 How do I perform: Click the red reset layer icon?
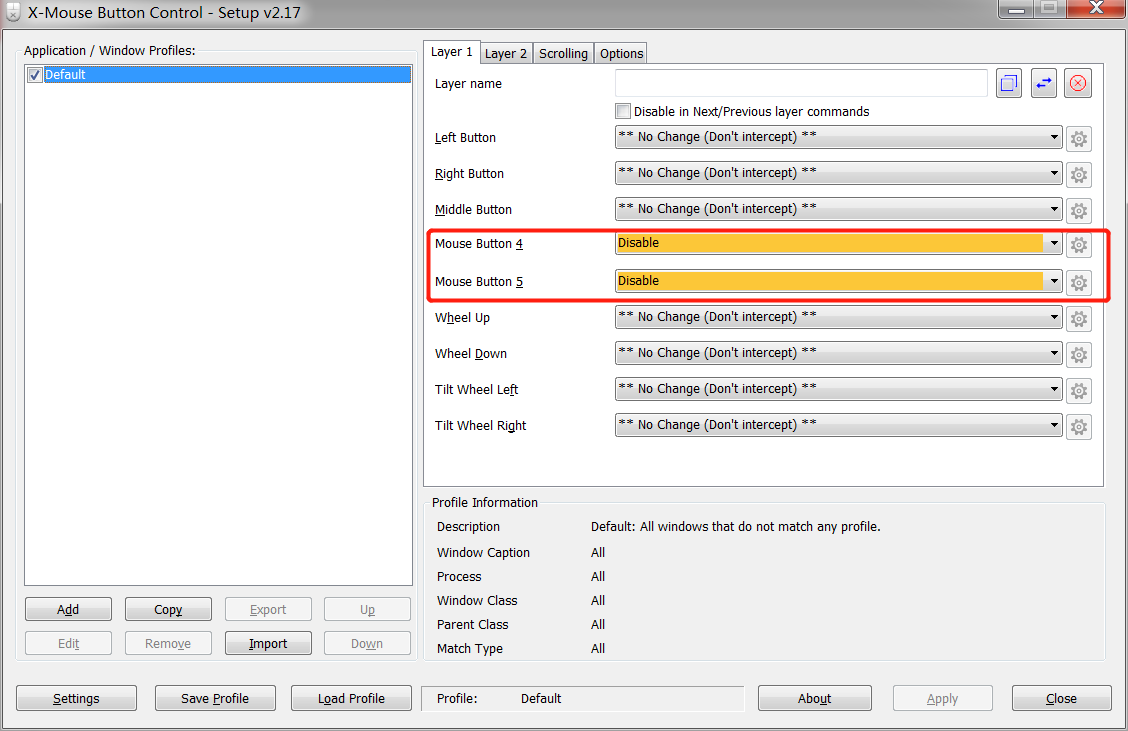point(1078,83)
